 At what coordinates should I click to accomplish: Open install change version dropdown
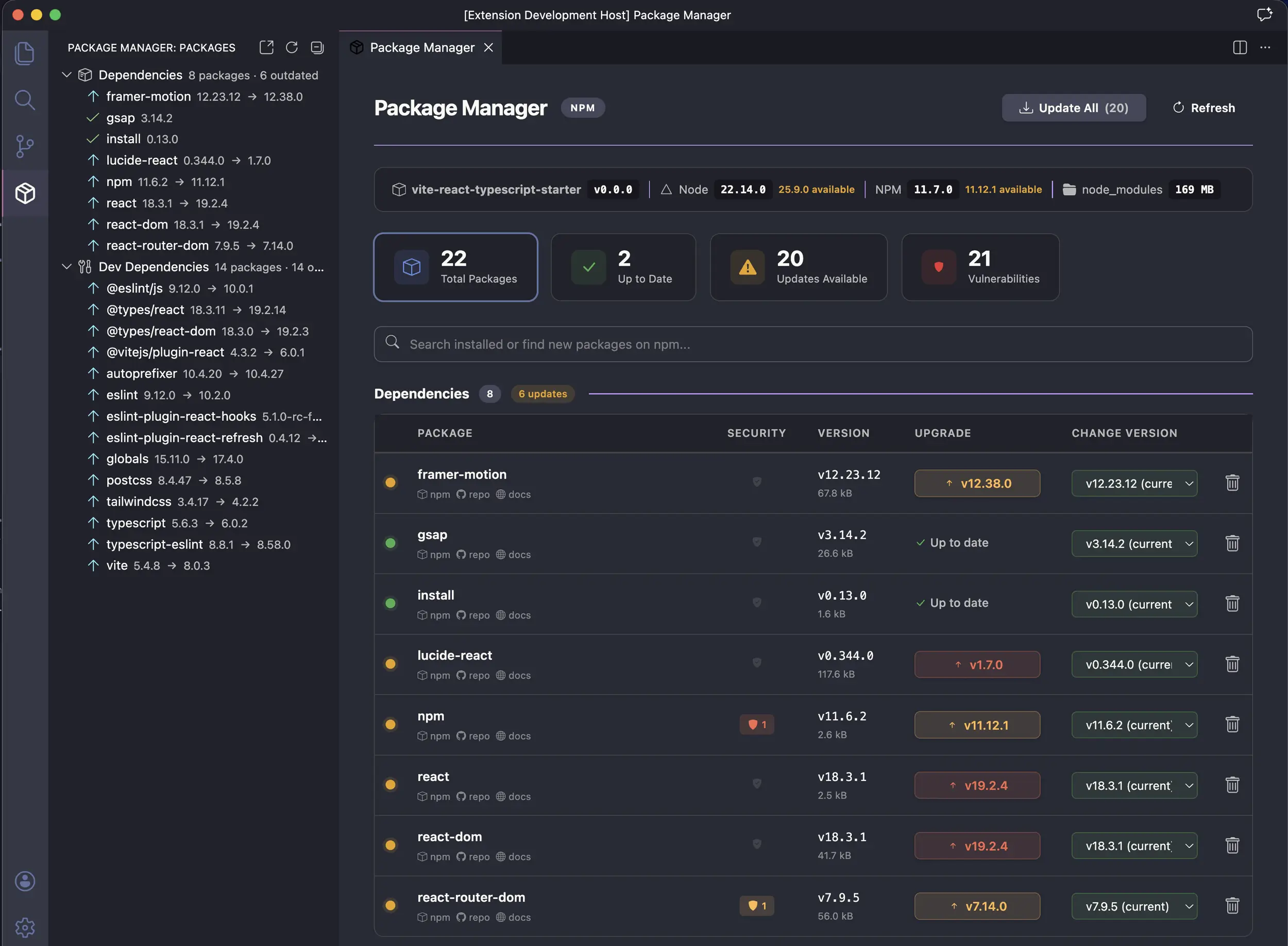[1134, 604]
